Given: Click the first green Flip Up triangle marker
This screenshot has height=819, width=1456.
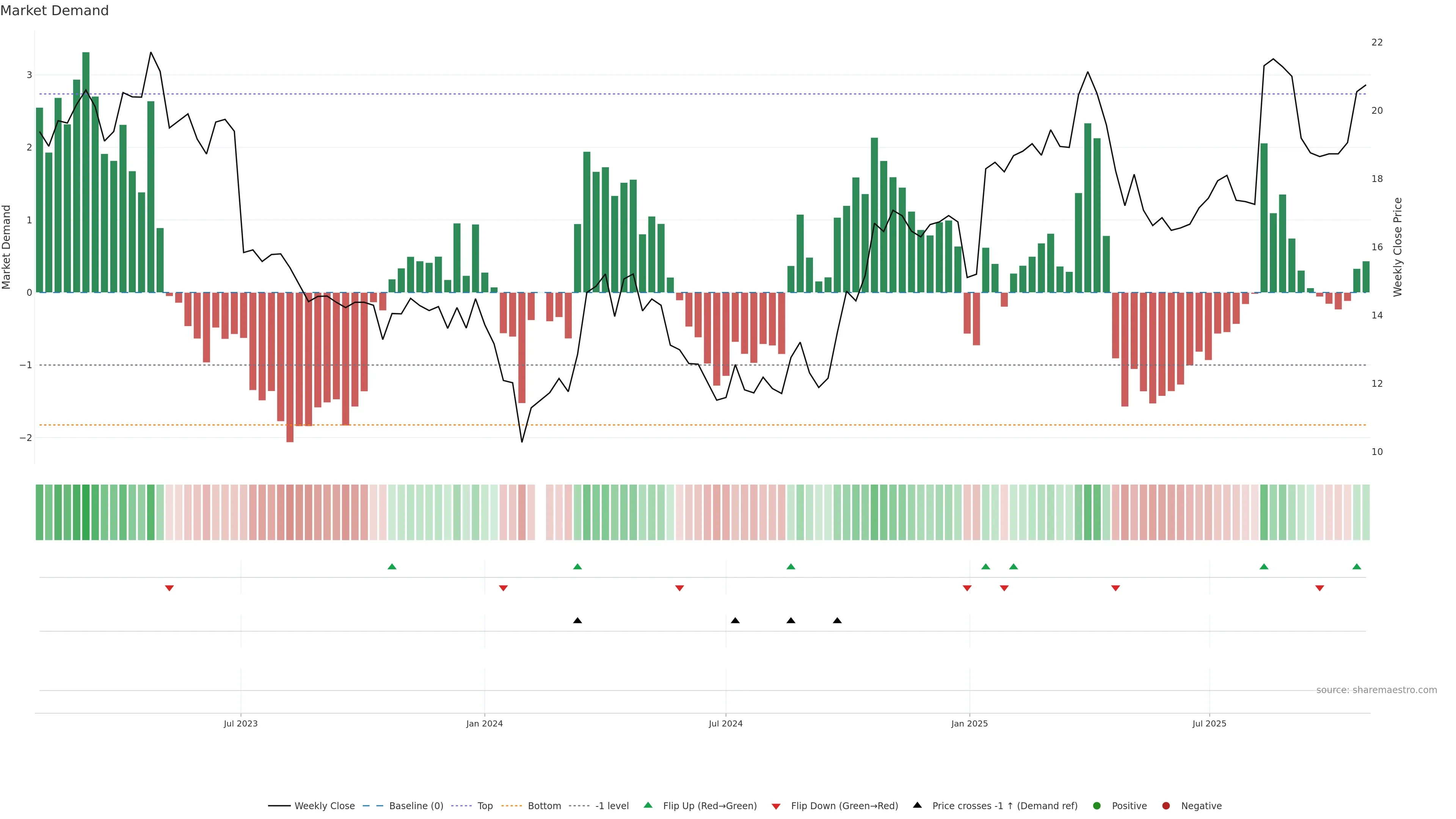Looking at the screenshot, I should pyautogui.click(x=392, y=566).
